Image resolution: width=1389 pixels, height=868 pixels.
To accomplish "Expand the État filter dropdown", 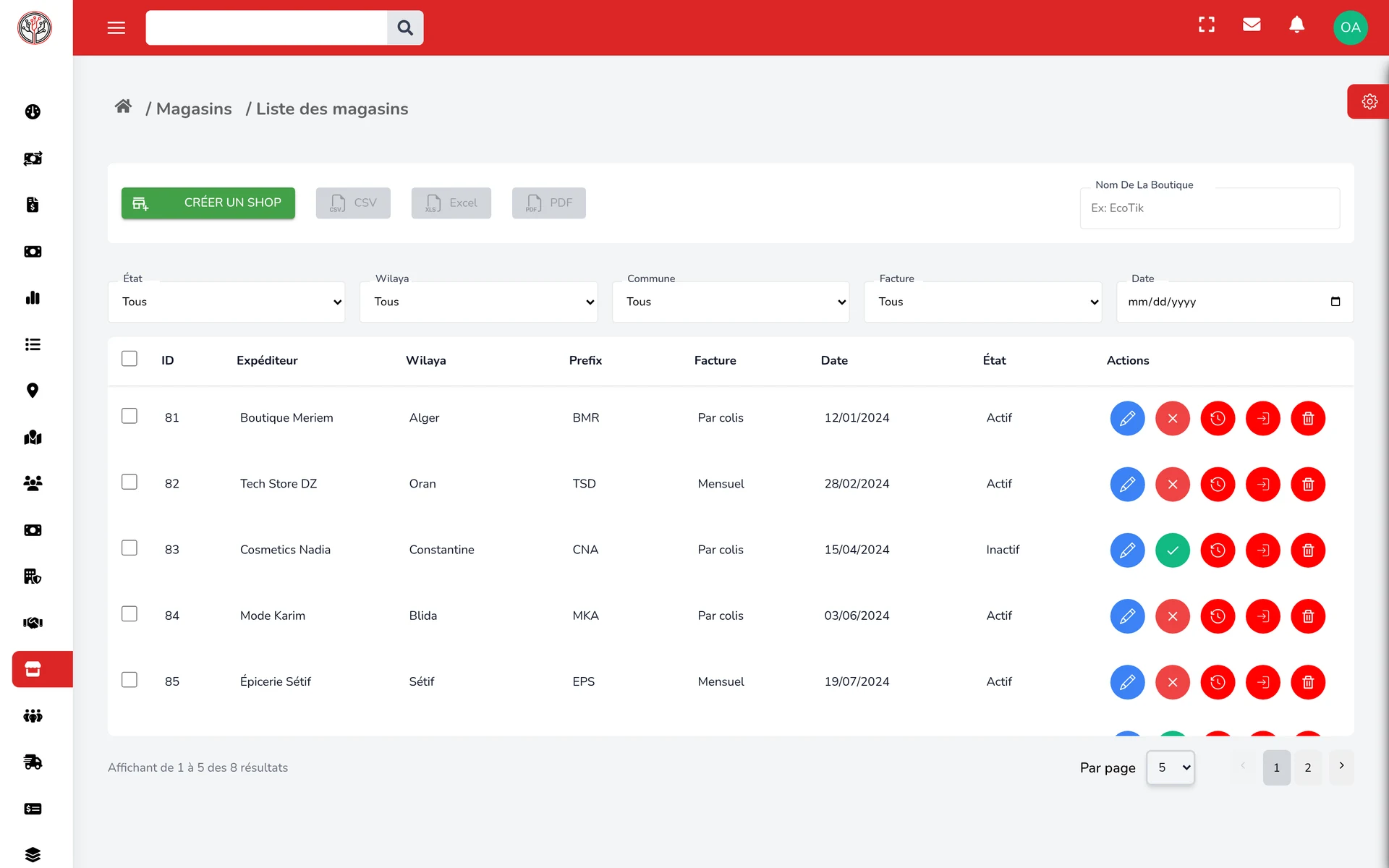I will coord(226,302).
